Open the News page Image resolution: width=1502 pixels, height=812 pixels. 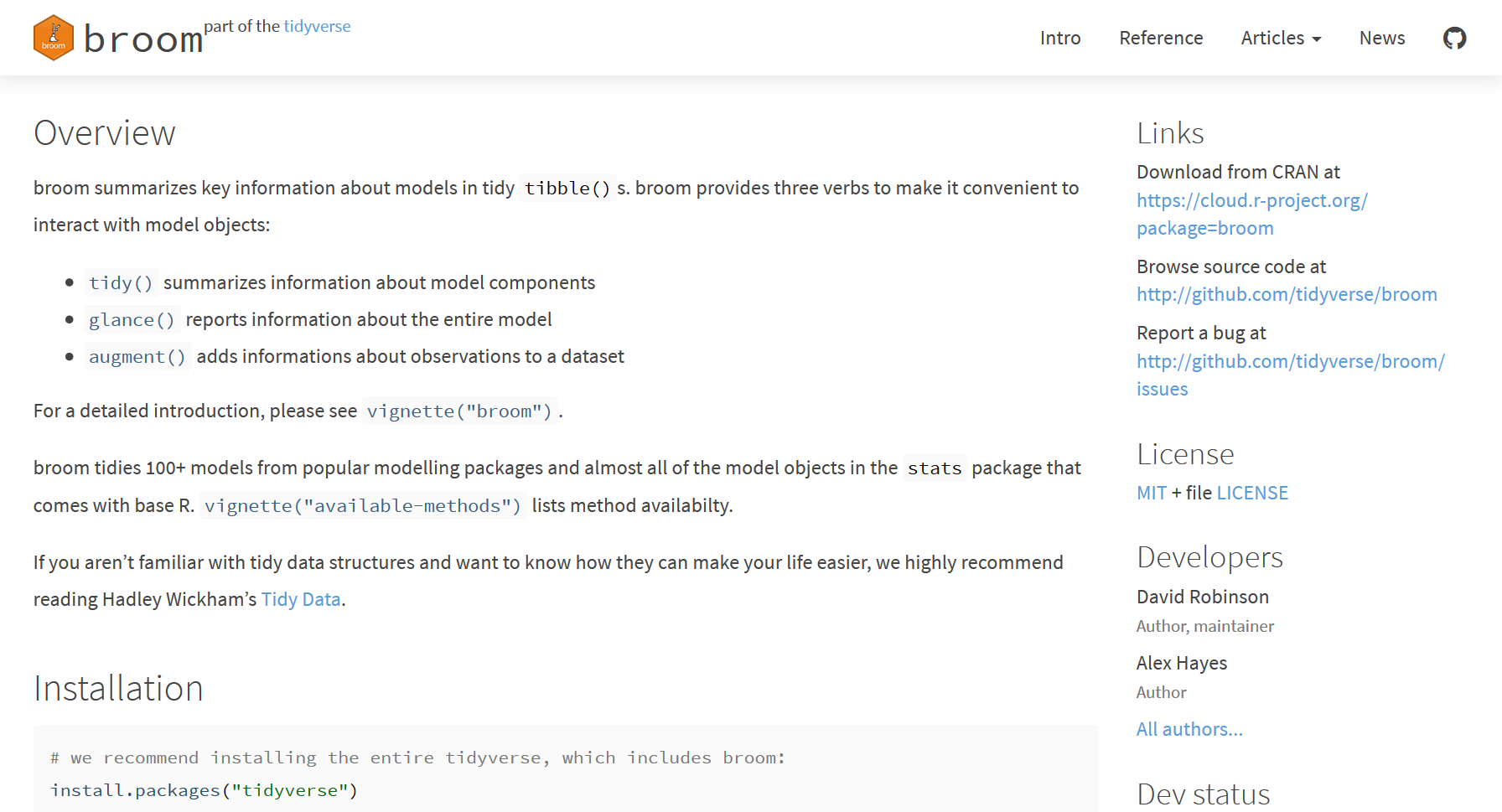(1382, 38)
